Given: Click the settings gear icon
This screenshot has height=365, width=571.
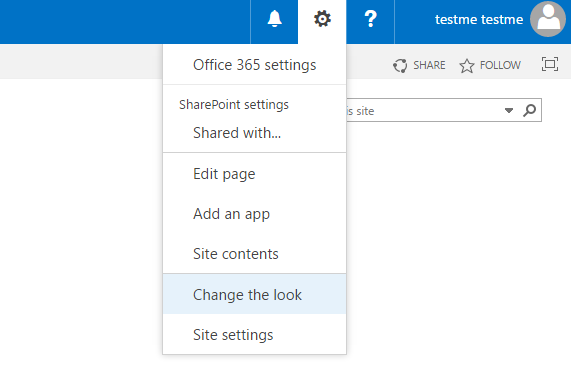Looking at the screenshot, I should click(322, 19).
